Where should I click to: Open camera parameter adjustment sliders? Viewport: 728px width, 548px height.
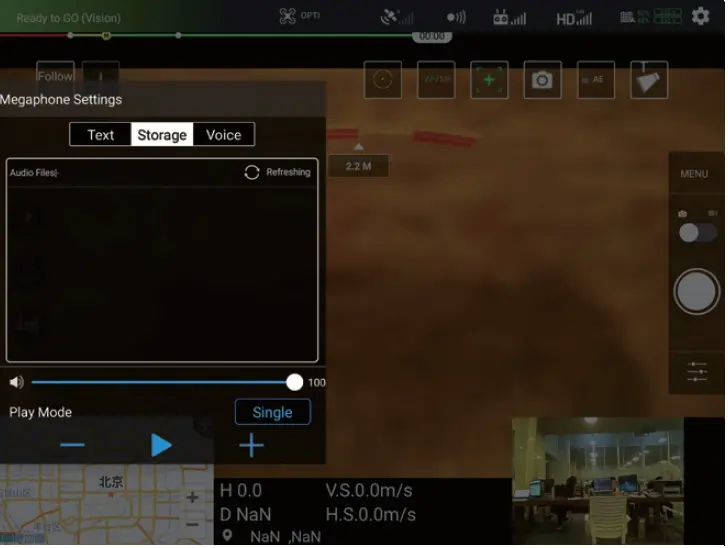(697, 371)
